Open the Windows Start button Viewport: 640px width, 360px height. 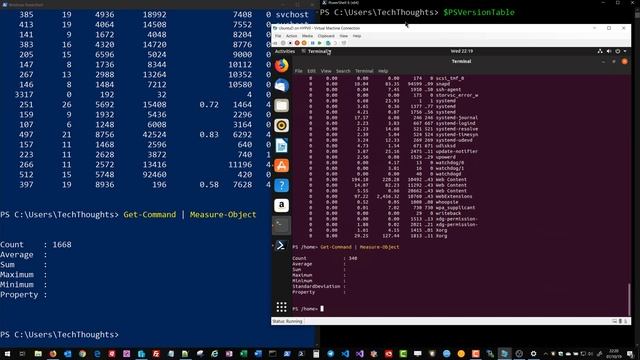pos(7,353)
